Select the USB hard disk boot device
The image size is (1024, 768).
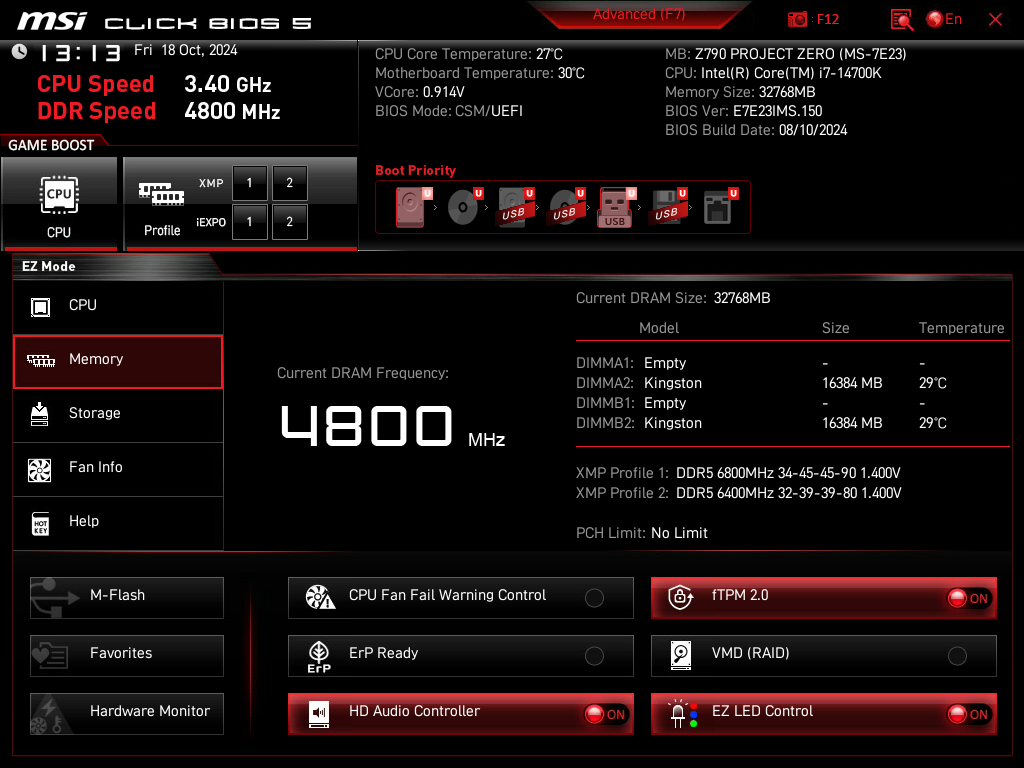(516, 207)
